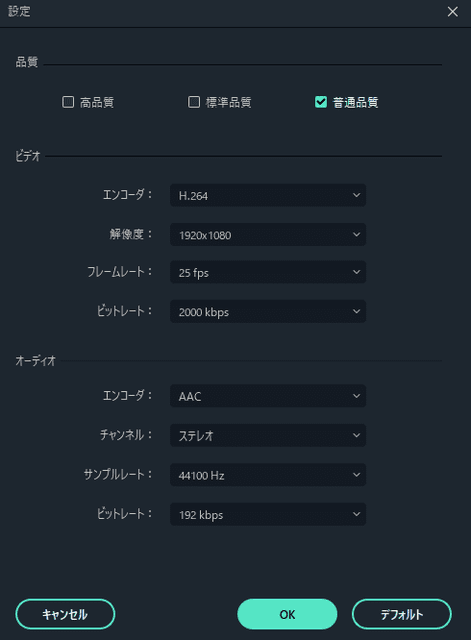Expand the 解像度 1920x1080 dropdown
The height and width of the screenshot is (640, 471).
point(268,235)
